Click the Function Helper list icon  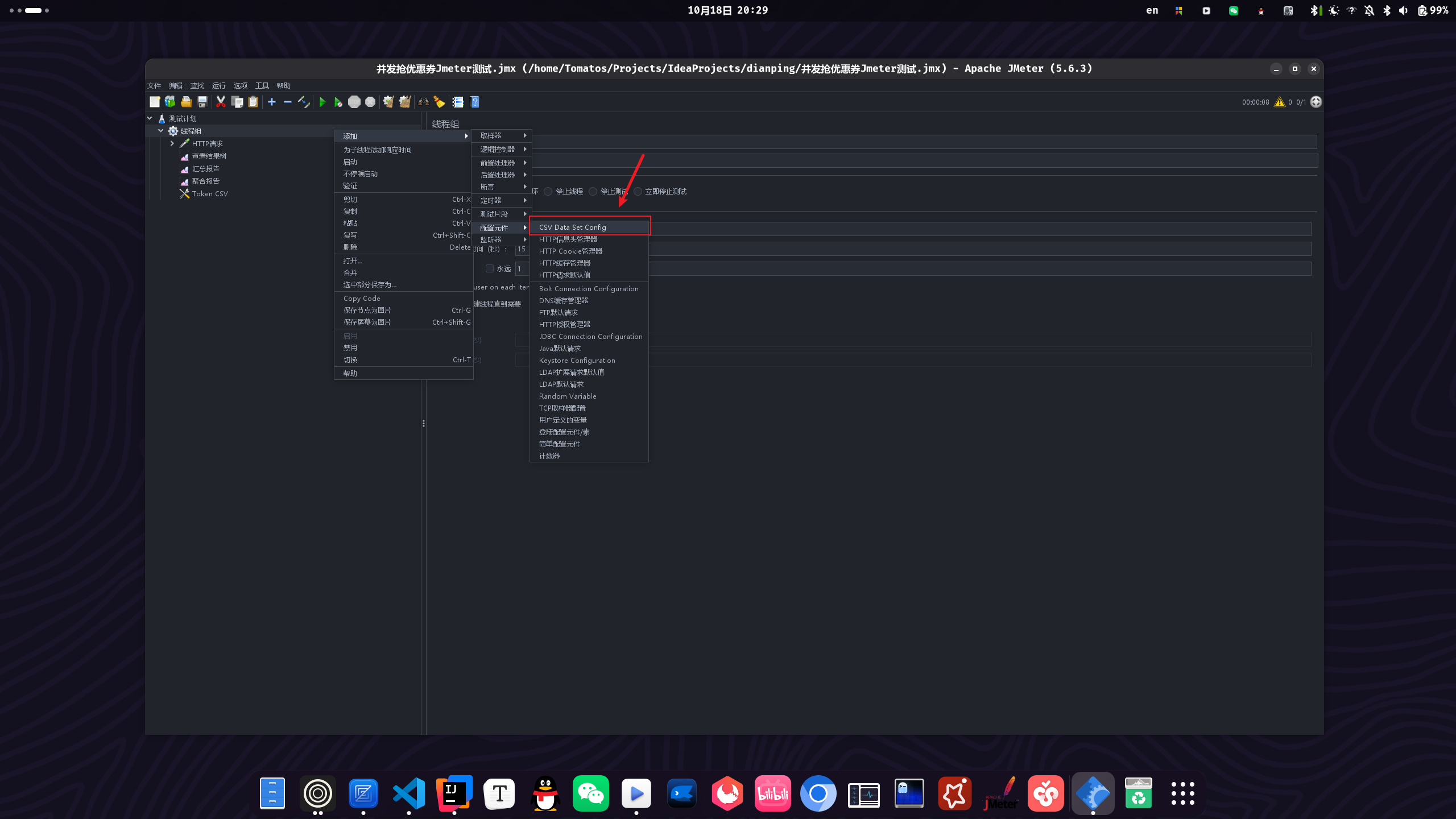pyautogui.click(x=458, y=102)
